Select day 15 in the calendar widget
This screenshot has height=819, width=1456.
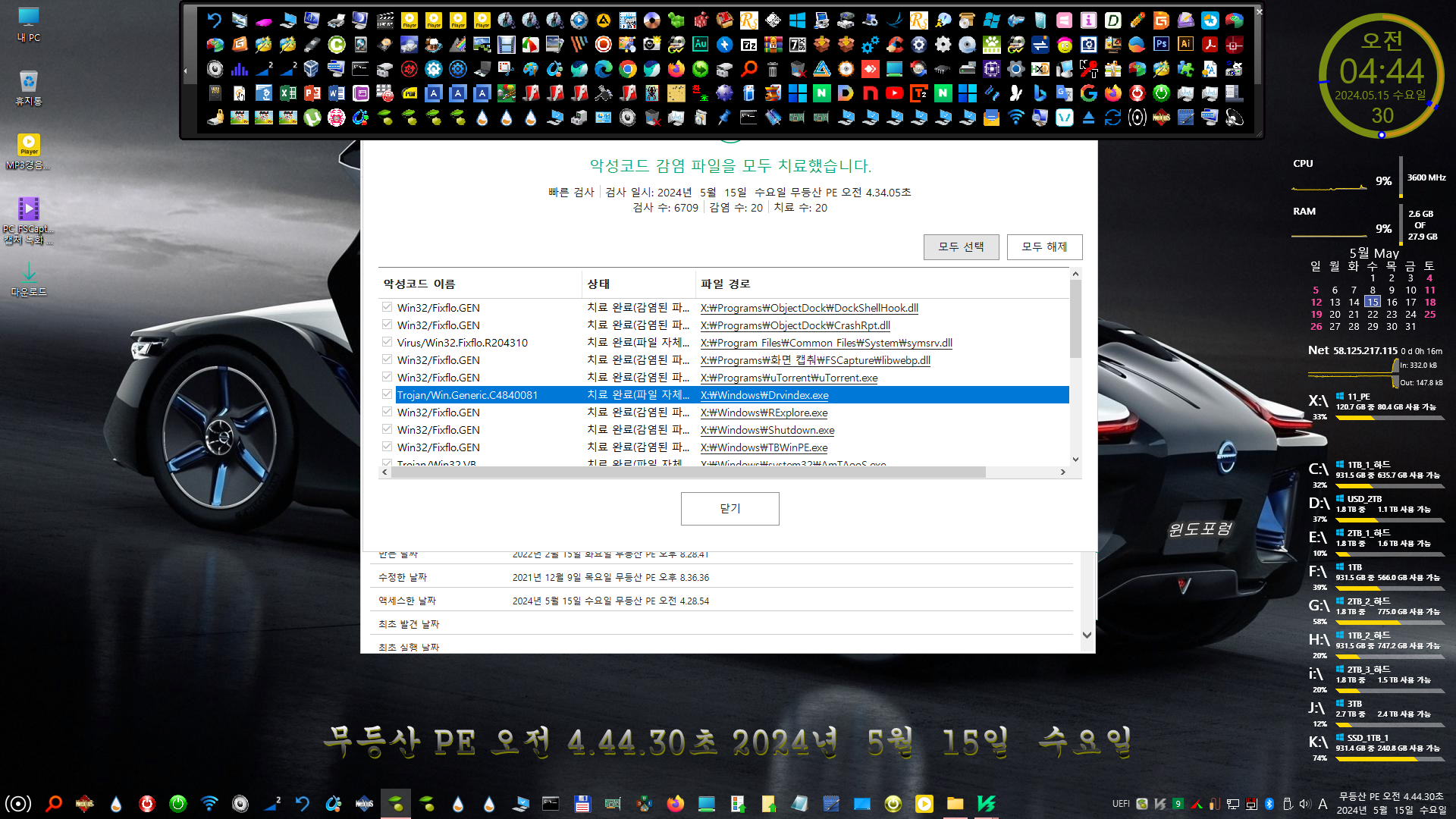[1373, 302]
